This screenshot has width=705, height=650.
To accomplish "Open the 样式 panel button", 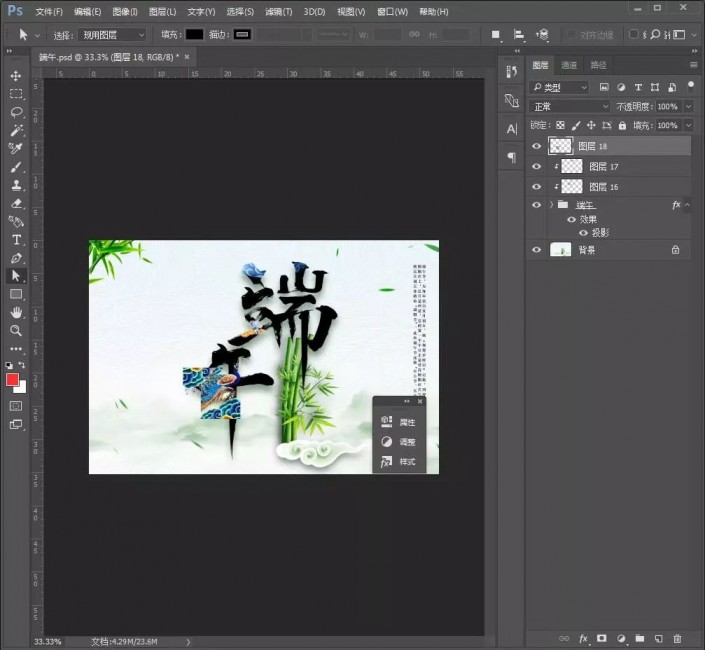I will pos(399,462).
